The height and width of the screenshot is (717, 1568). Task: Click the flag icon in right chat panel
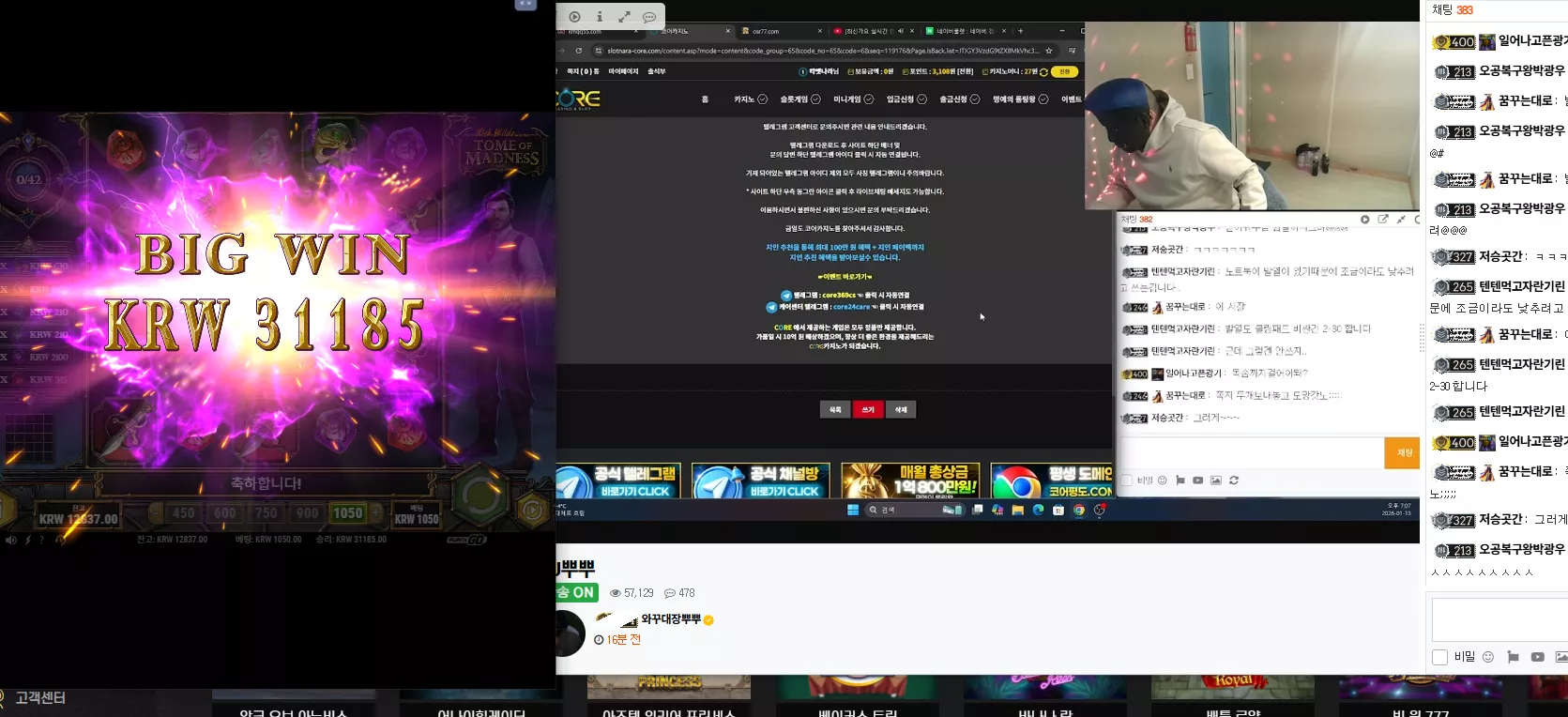coord(1513,657)
